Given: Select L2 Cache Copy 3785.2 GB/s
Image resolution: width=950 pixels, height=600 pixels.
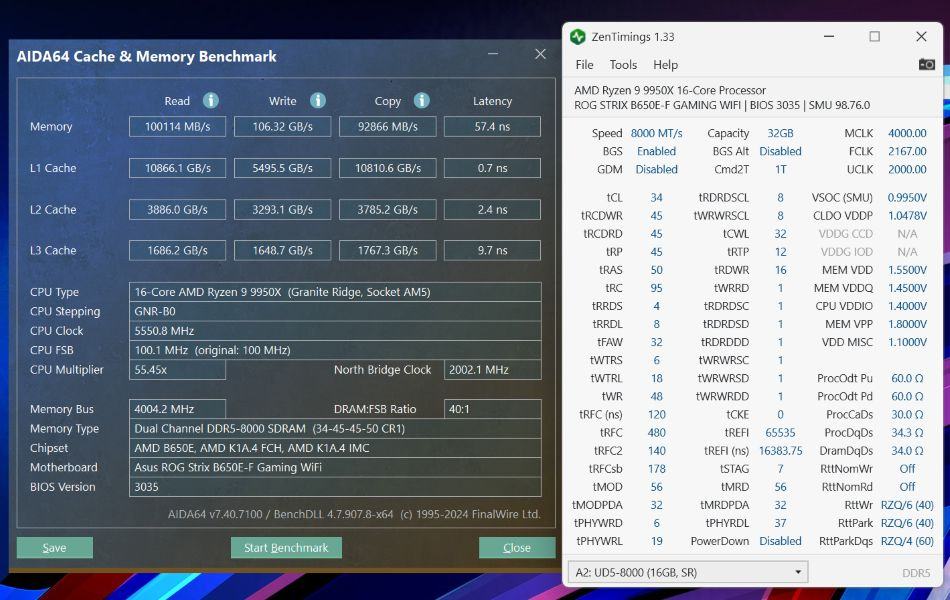Looking at the screenshot, I should tap(388, 209).
